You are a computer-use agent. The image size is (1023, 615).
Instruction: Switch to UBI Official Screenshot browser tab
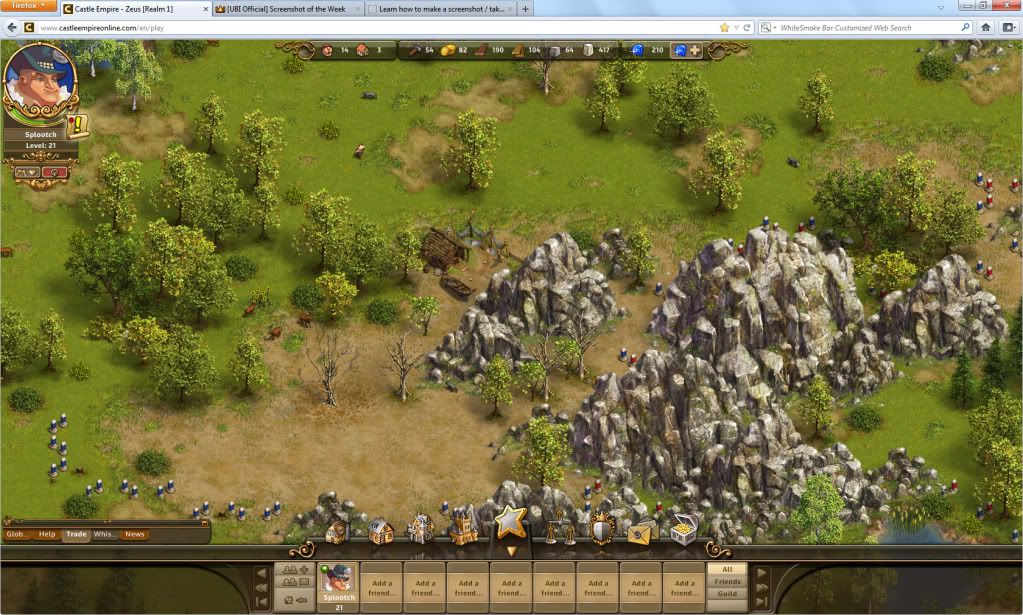point(287,9)
